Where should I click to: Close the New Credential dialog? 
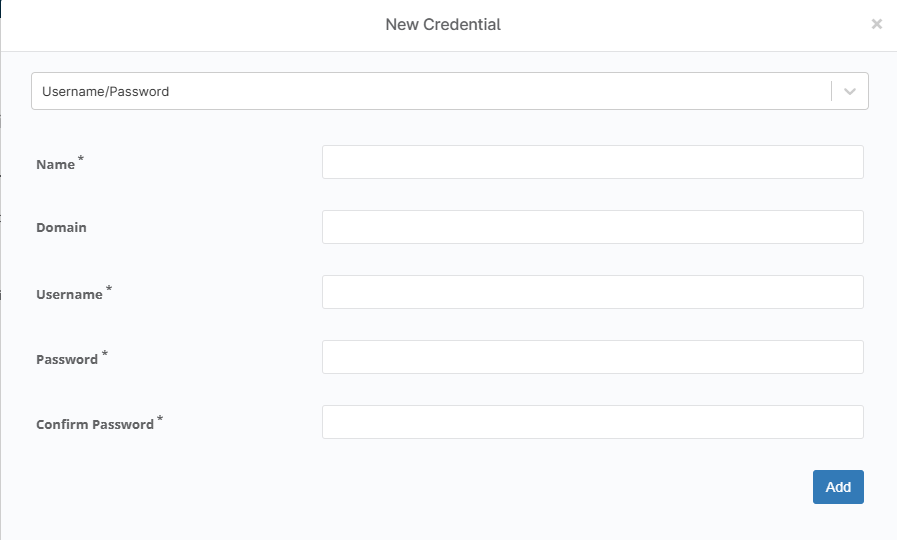(877, 24)
